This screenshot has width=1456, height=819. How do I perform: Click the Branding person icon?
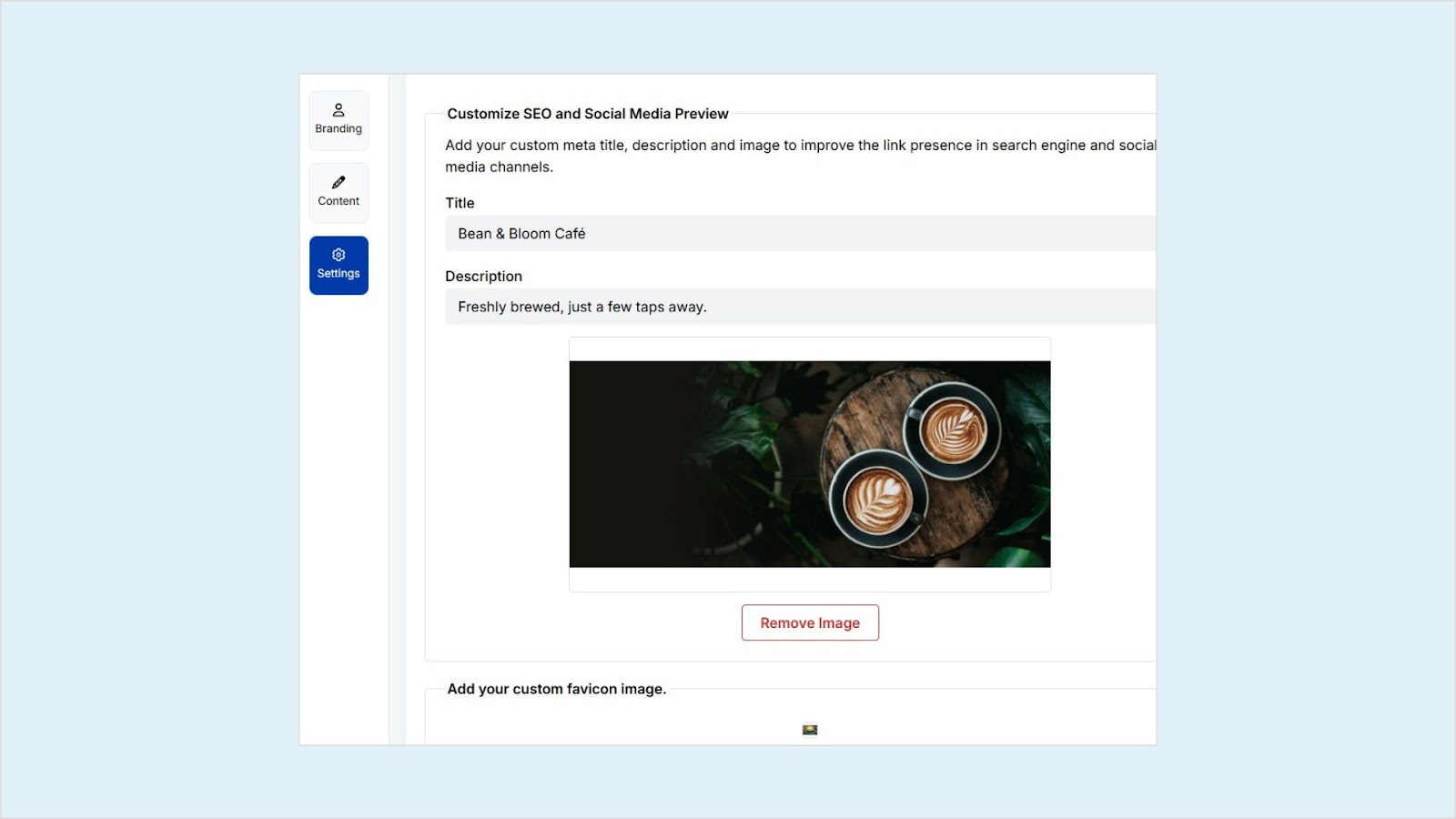click(x=339, y=110)
